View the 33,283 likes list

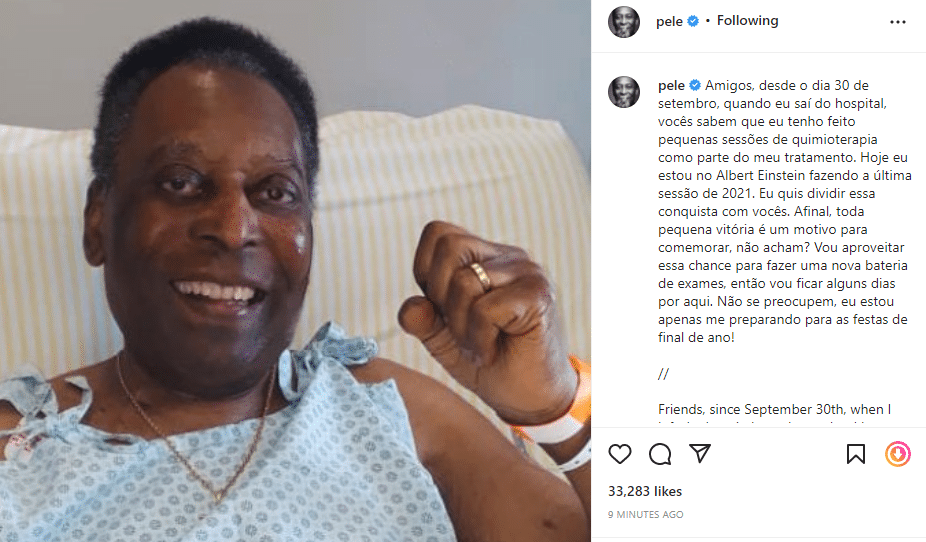pyautogui.click(x=645, y=491)
